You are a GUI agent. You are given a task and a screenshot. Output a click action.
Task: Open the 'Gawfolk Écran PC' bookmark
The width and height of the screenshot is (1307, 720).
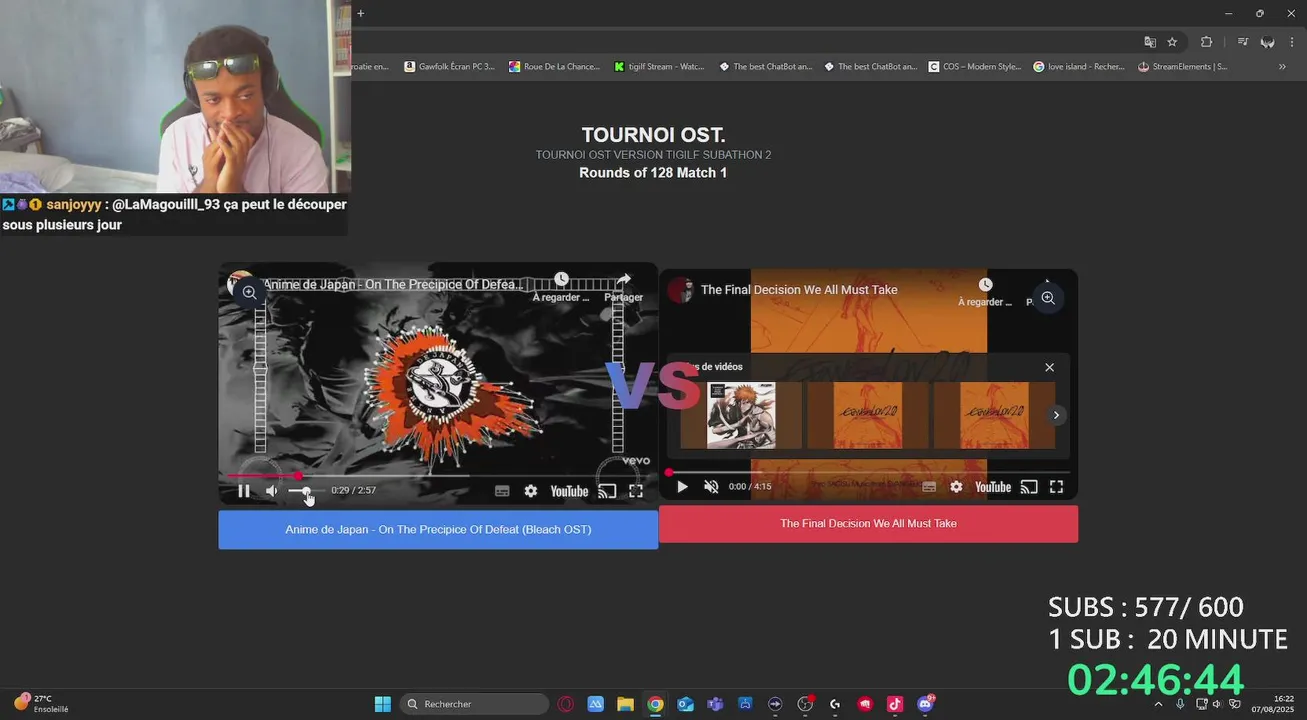click(449, 67)
